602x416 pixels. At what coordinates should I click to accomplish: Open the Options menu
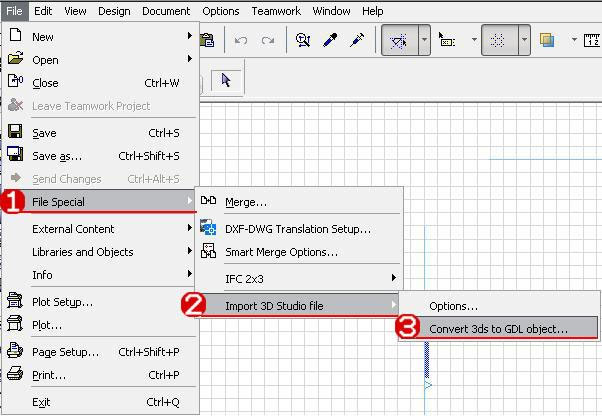coord(221,11)
